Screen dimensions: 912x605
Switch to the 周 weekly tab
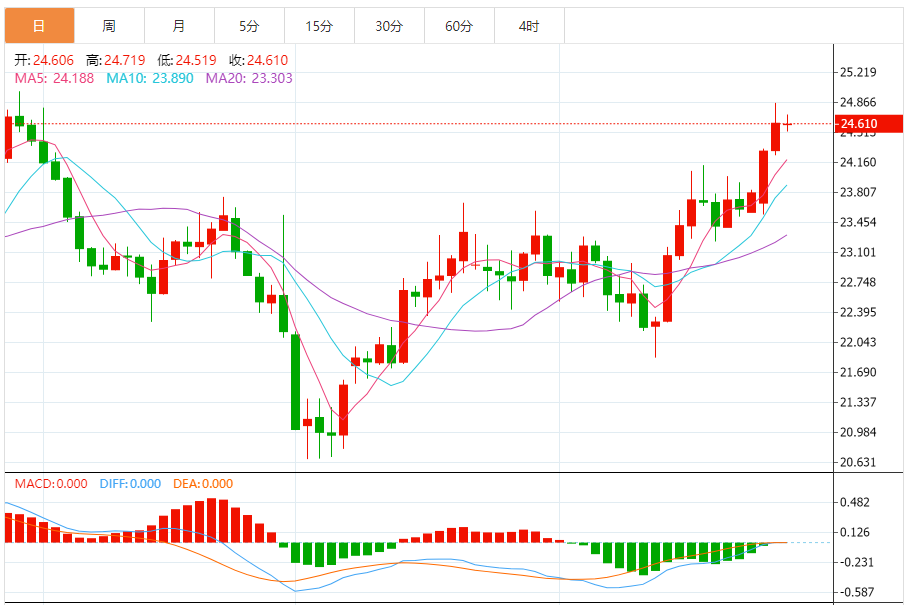(109, 26)
